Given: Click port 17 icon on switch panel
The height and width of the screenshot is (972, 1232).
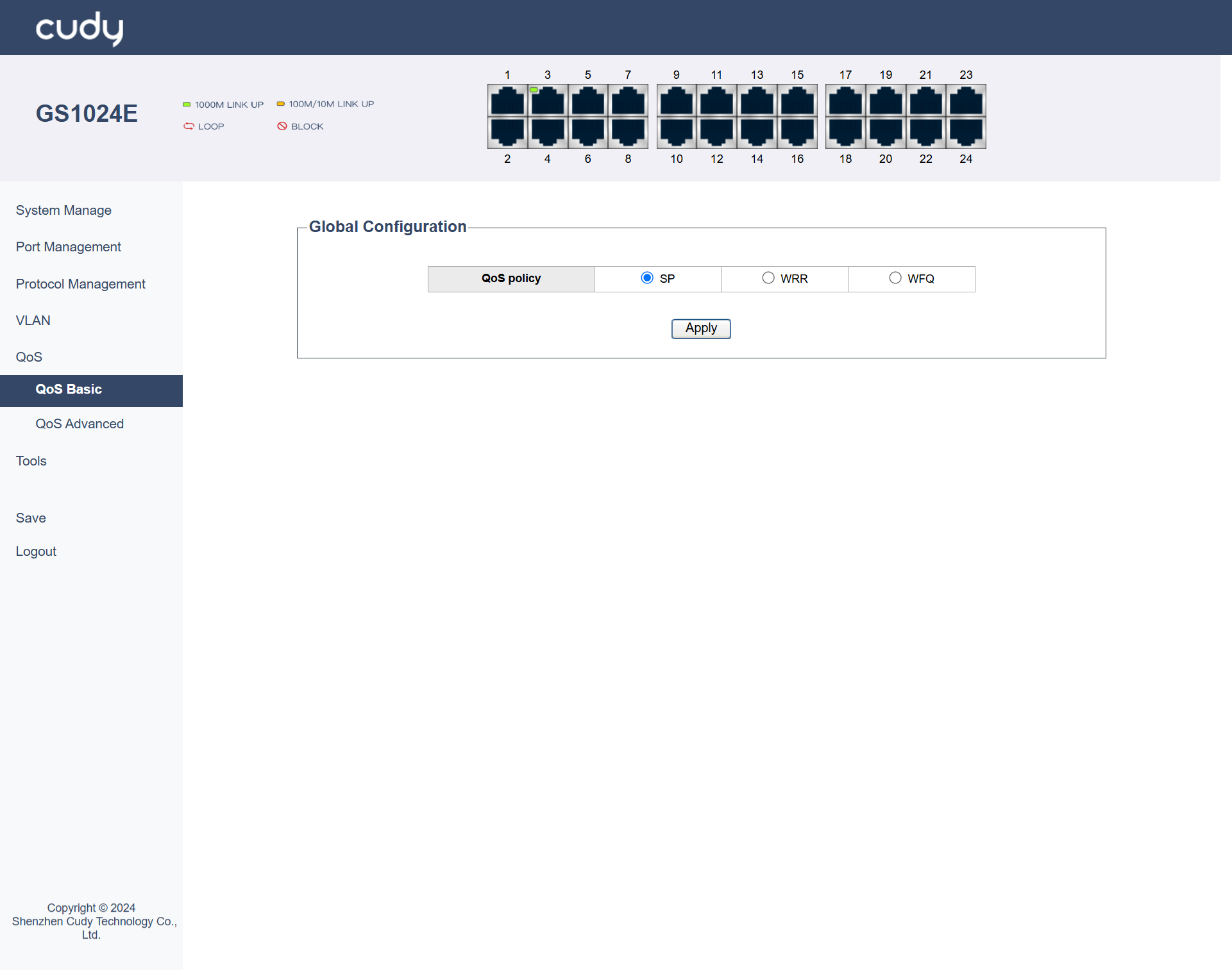Looking at the screenshot, I should [x=846, y=101].
